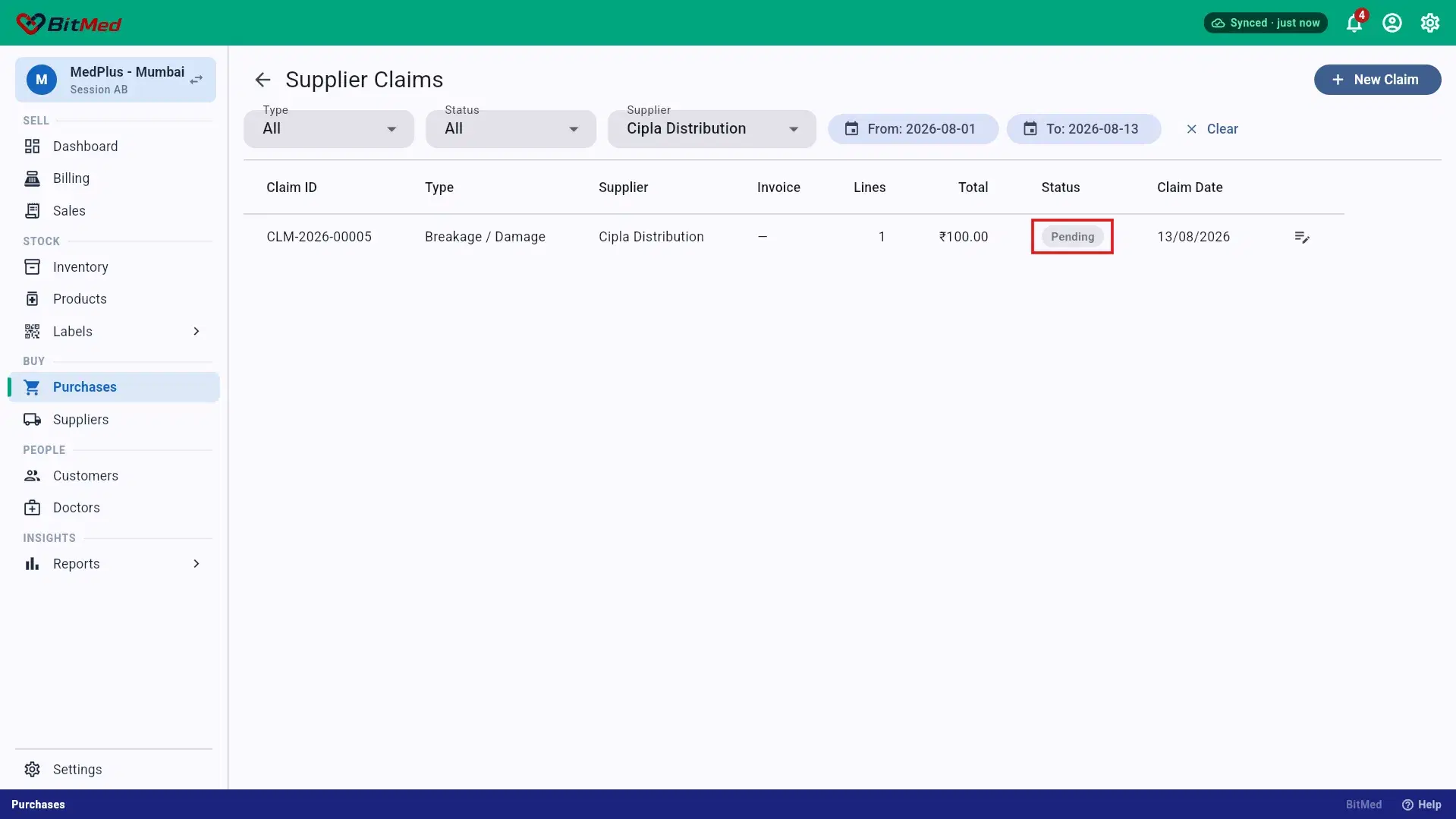Click the Claim Date column header
Image resolution: width=1456 pixels, height=819 pixels.
[1190, 187]
